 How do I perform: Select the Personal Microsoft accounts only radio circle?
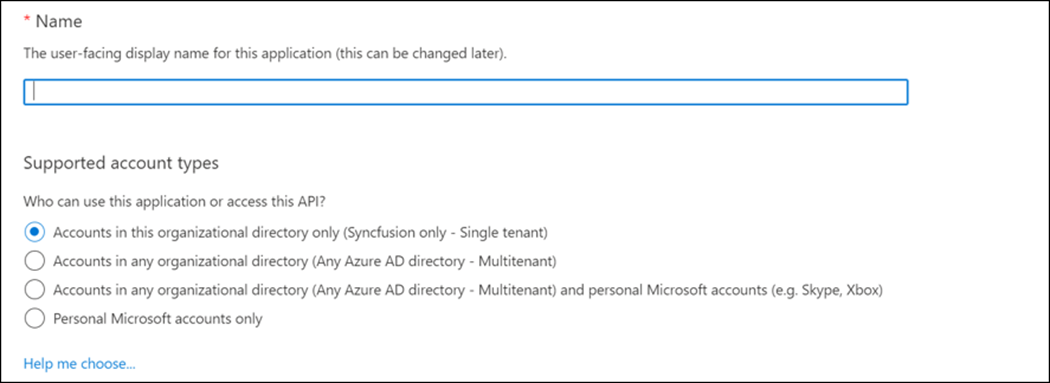click(34, 319)
